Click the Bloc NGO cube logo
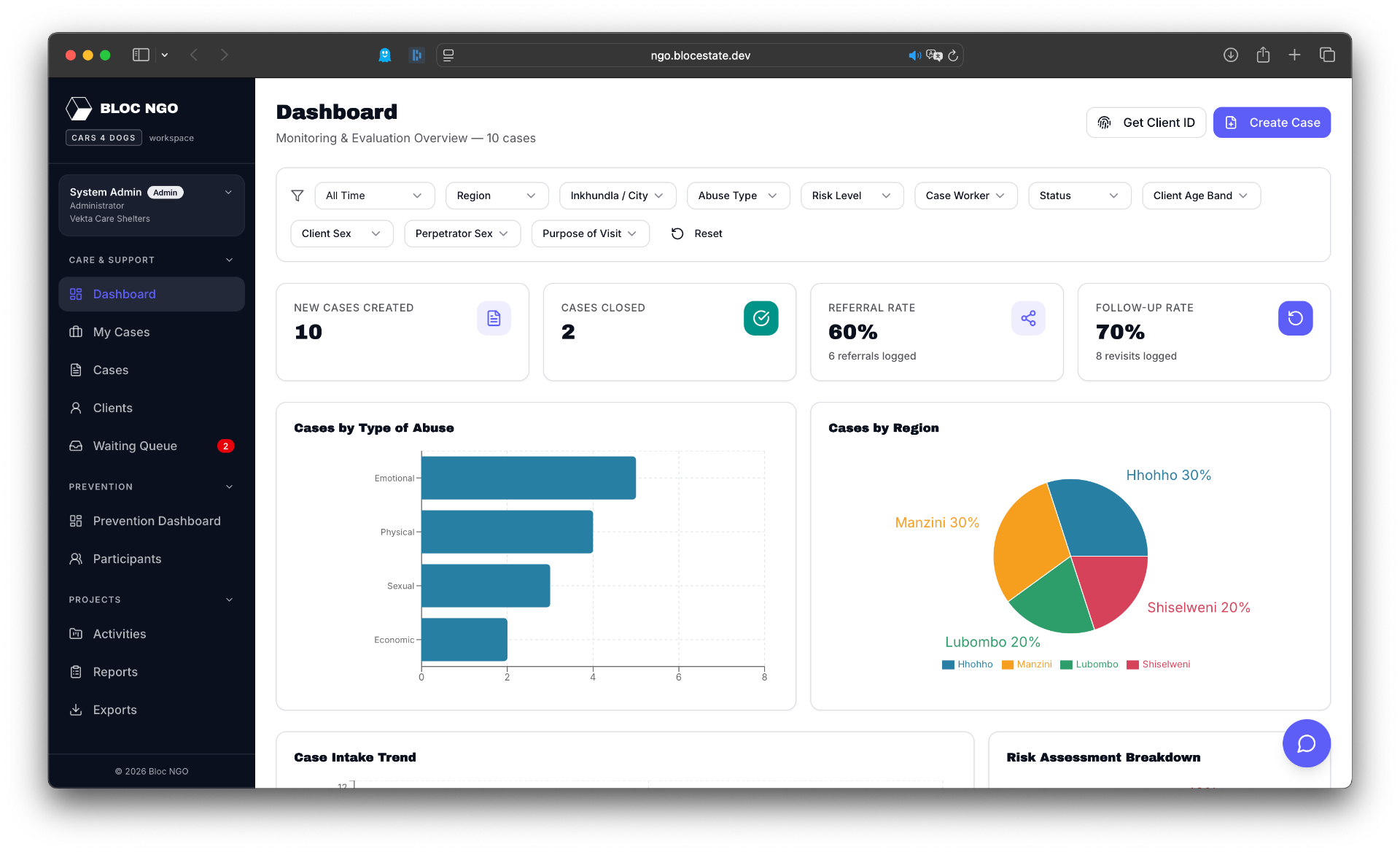This screenshot has height=852, width=1400. 79,108
